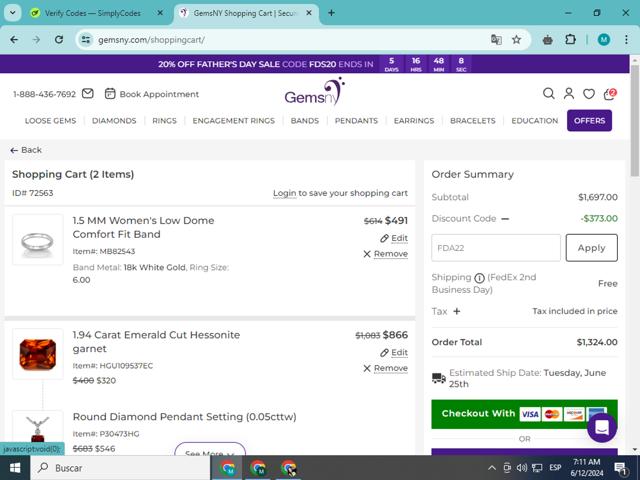Image resolution: width=640 pixels, height=480 pixels.
Task: Open the Windows Start menu
Action: [15, 468]
